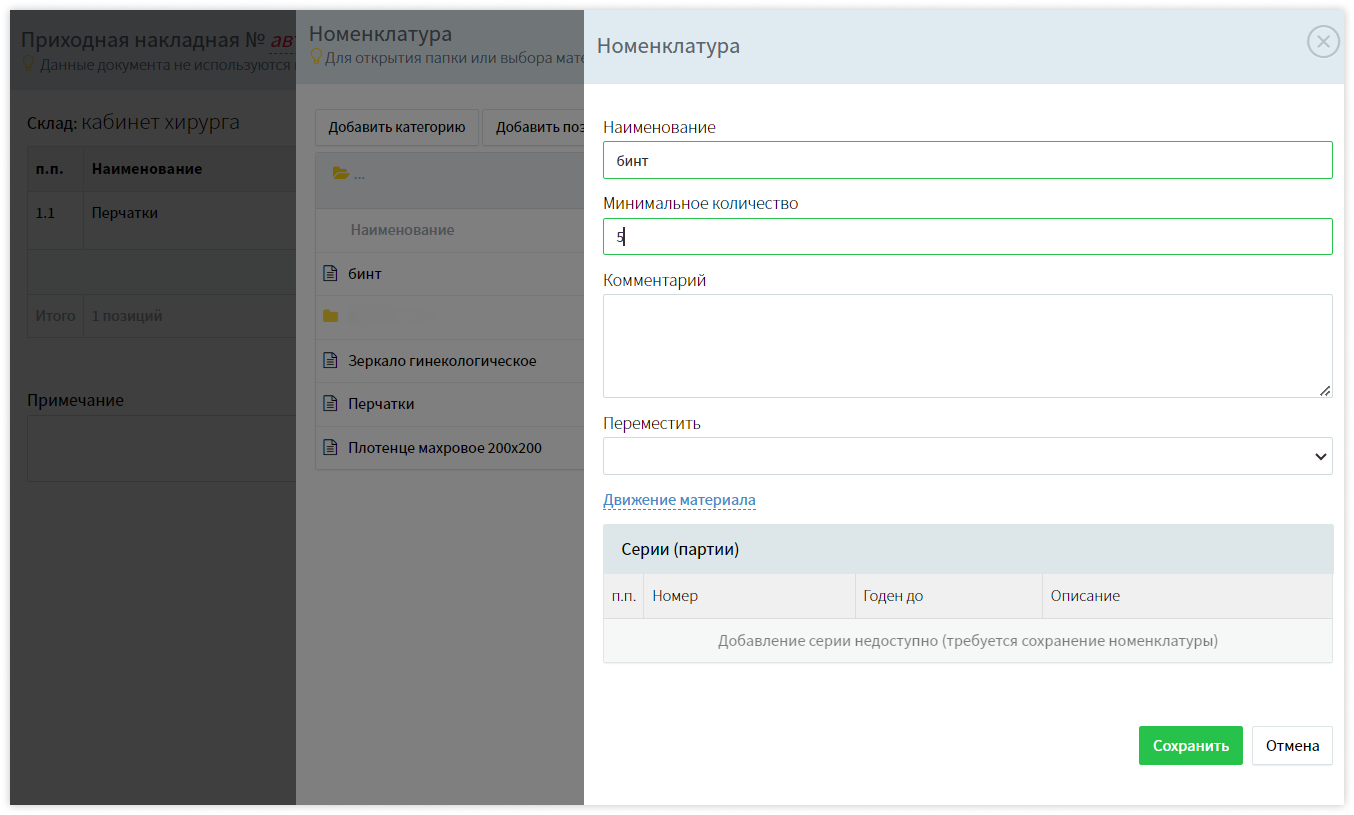Cancel editing with Отмена button
Image resolution: width=1354 pixels, height=815 pixels.
click(x=1292, y=746)
